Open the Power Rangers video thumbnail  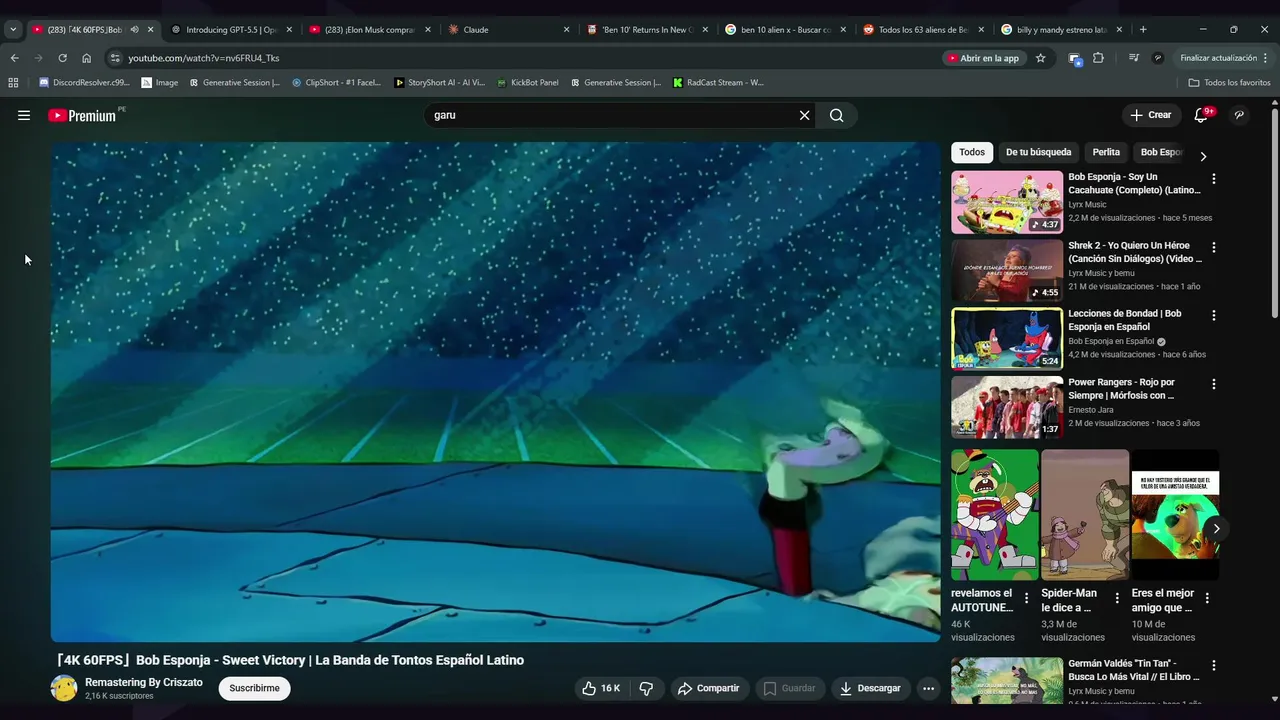1007,407
